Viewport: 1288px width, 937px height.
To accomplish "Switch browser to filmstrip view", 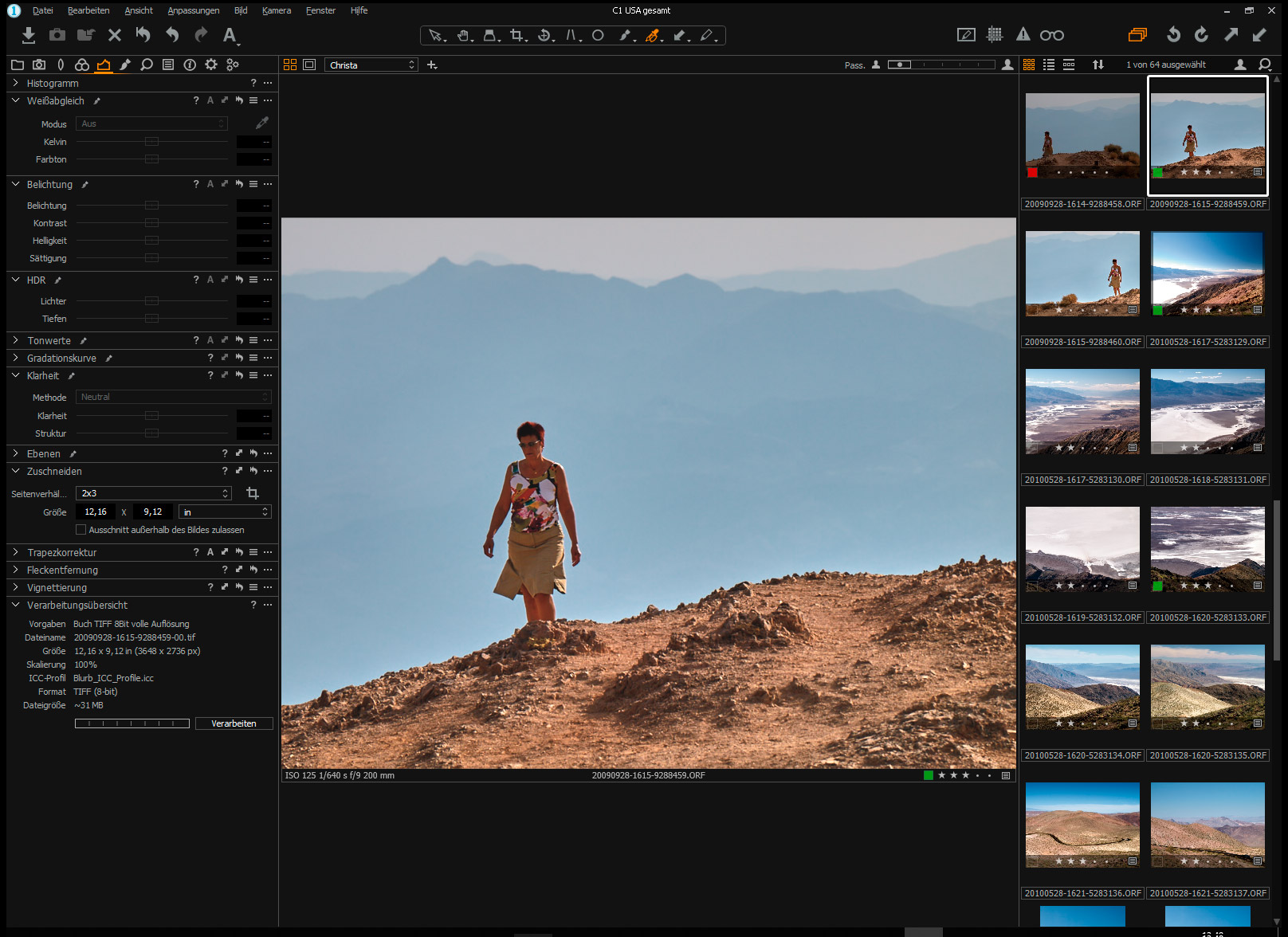I will pos(1069,65).
